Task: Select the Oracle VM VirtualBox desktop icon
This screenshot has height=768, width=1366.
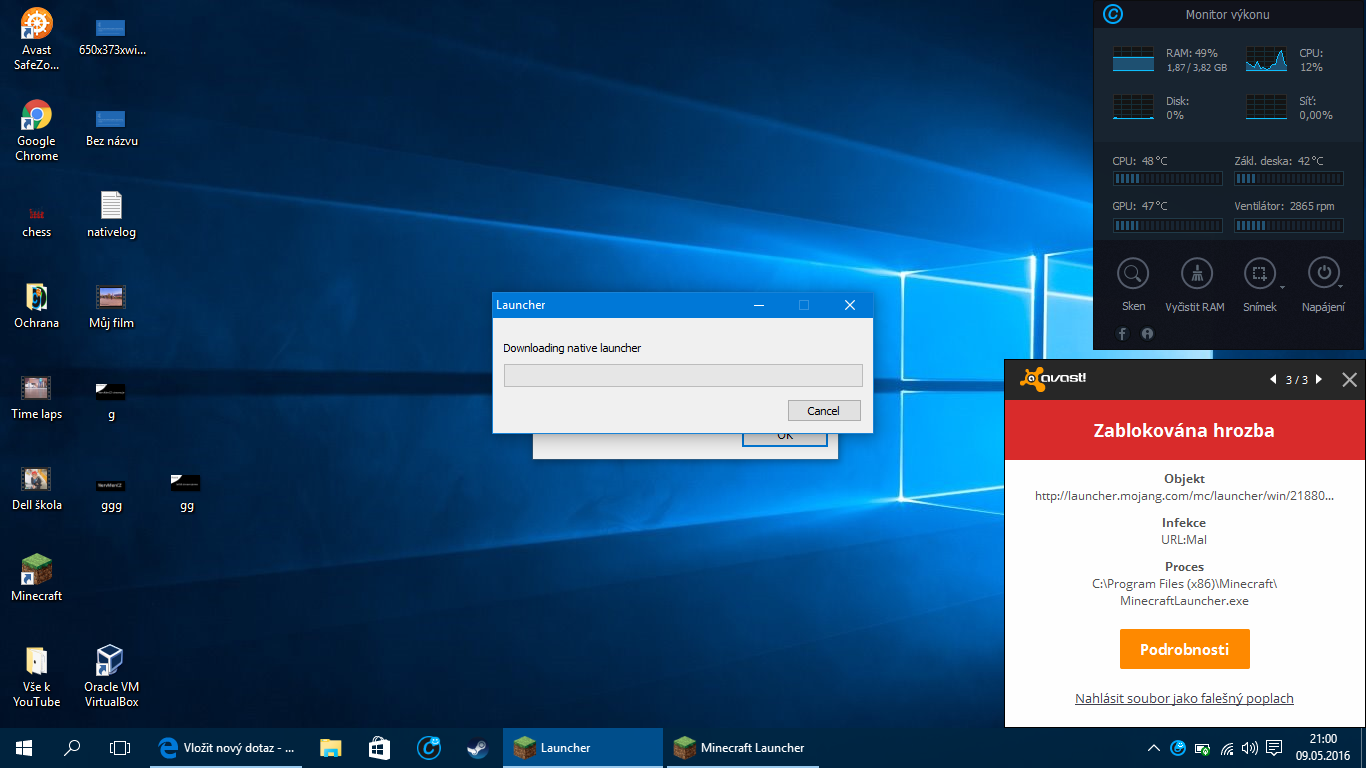Action: pyautogui.click(x=110, y=662)
